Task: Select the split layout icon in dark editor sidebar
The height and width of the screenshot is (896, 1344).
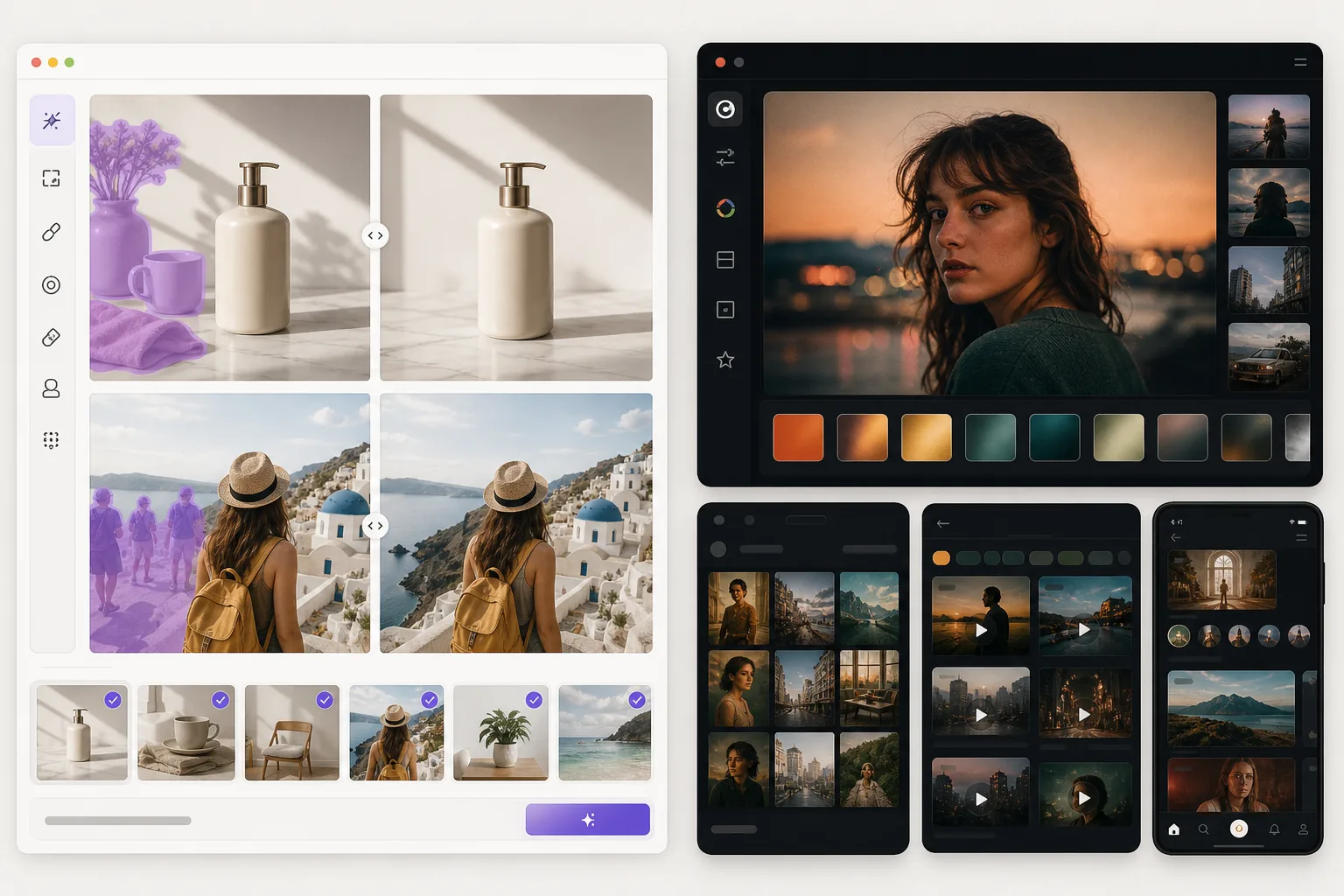Action: (725, 260)
